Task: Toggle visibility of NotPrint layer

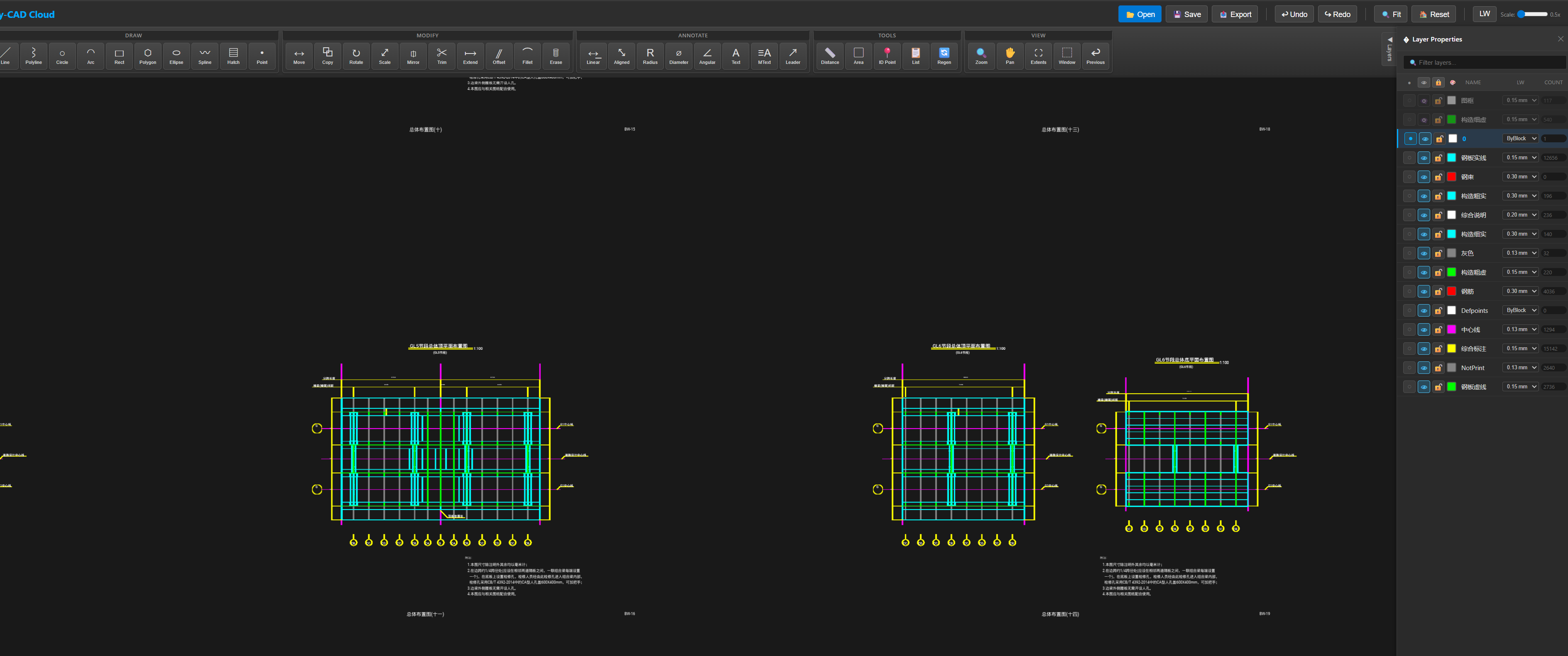Action: click(x=1423, y=368)
